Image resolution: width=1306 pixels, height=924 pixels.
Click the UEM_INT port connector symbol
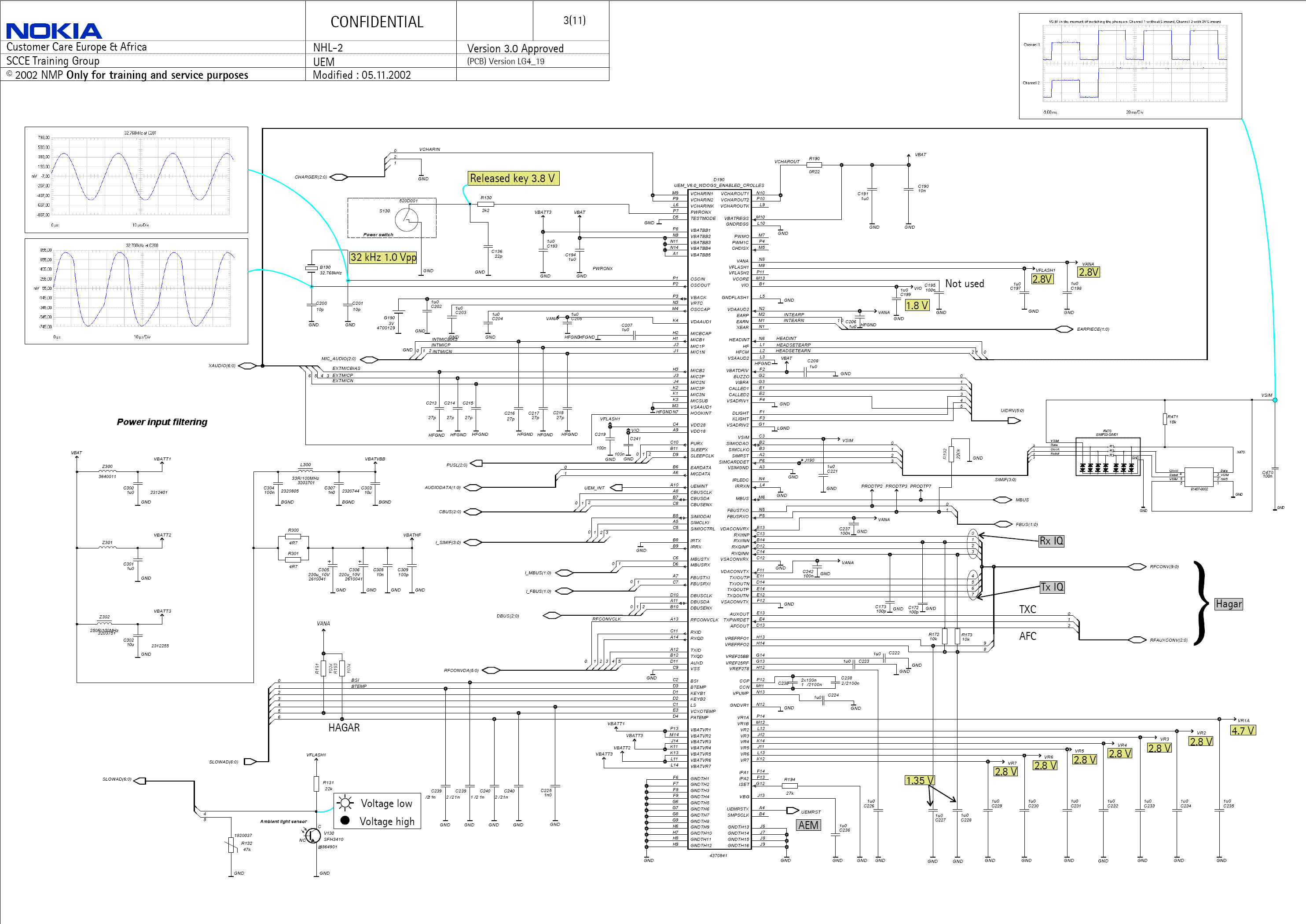[x=616, y=488]
